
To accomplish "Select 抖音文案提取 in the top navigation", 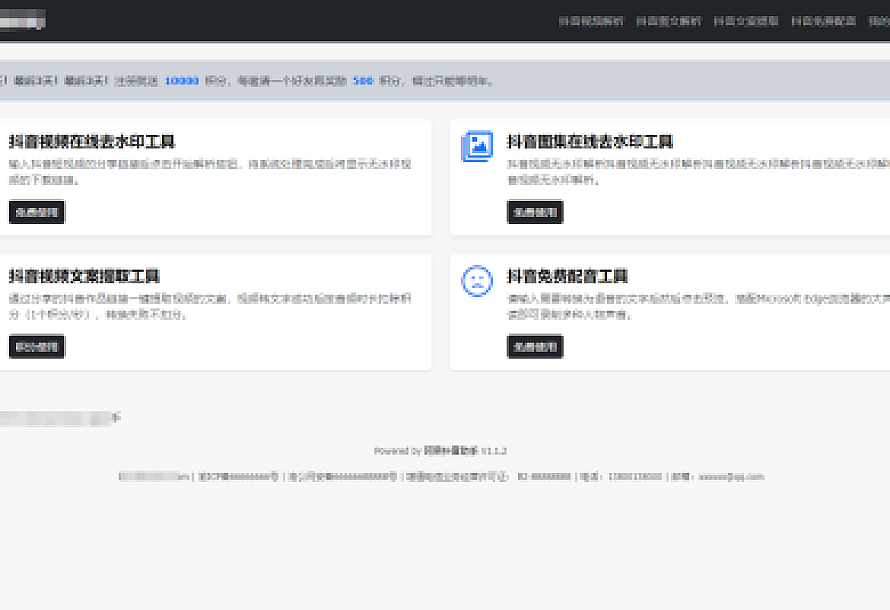I will pos(746,21).
